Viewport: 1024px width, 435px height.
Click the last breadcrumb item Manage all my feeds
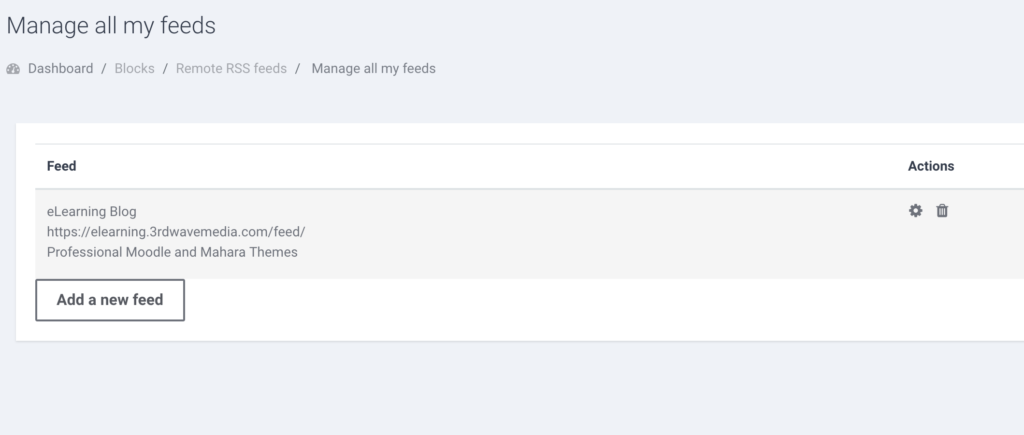coord(373,69)
